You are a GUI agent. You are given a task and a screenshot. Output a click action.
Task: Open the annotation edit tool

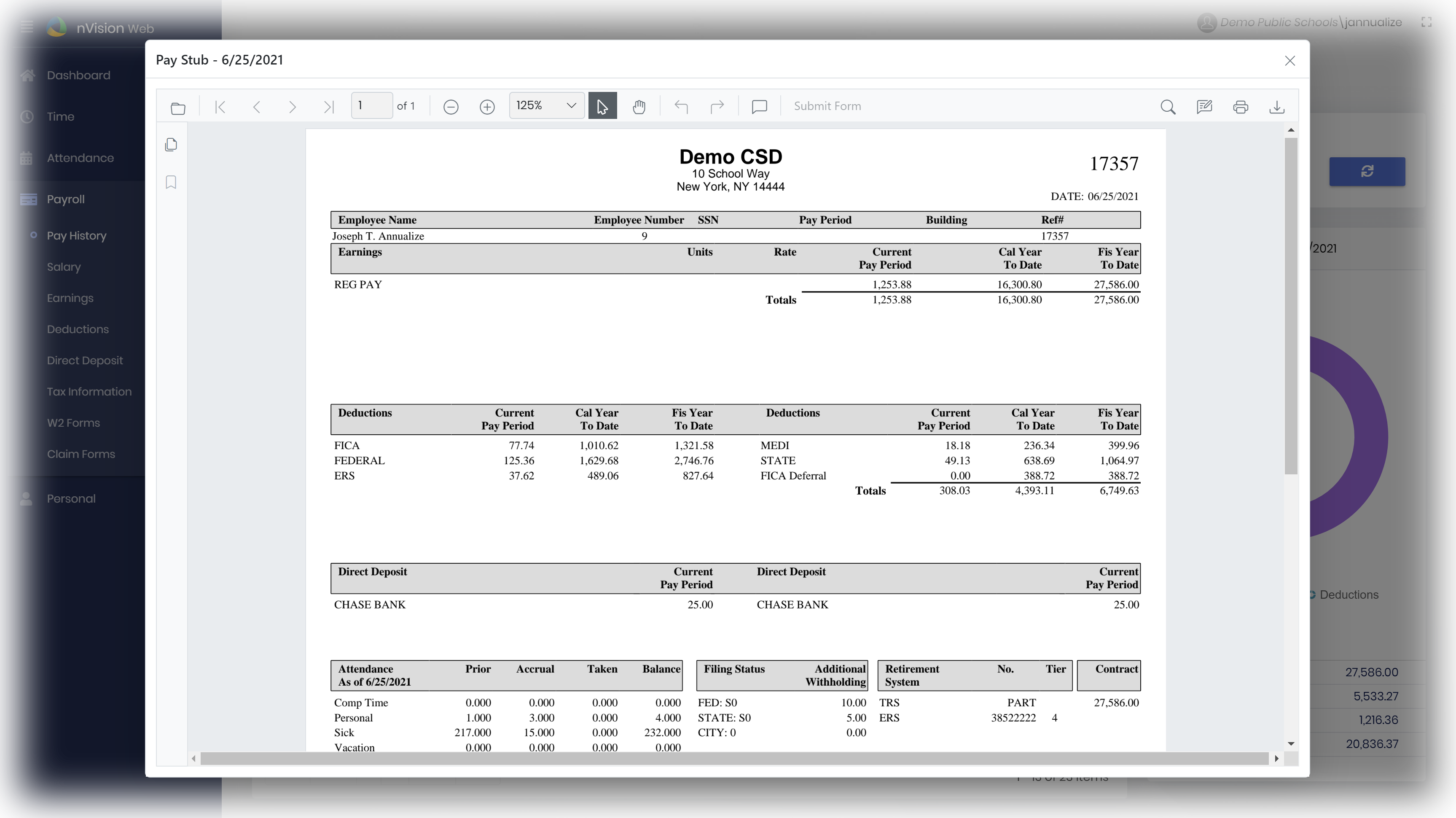1204,107
